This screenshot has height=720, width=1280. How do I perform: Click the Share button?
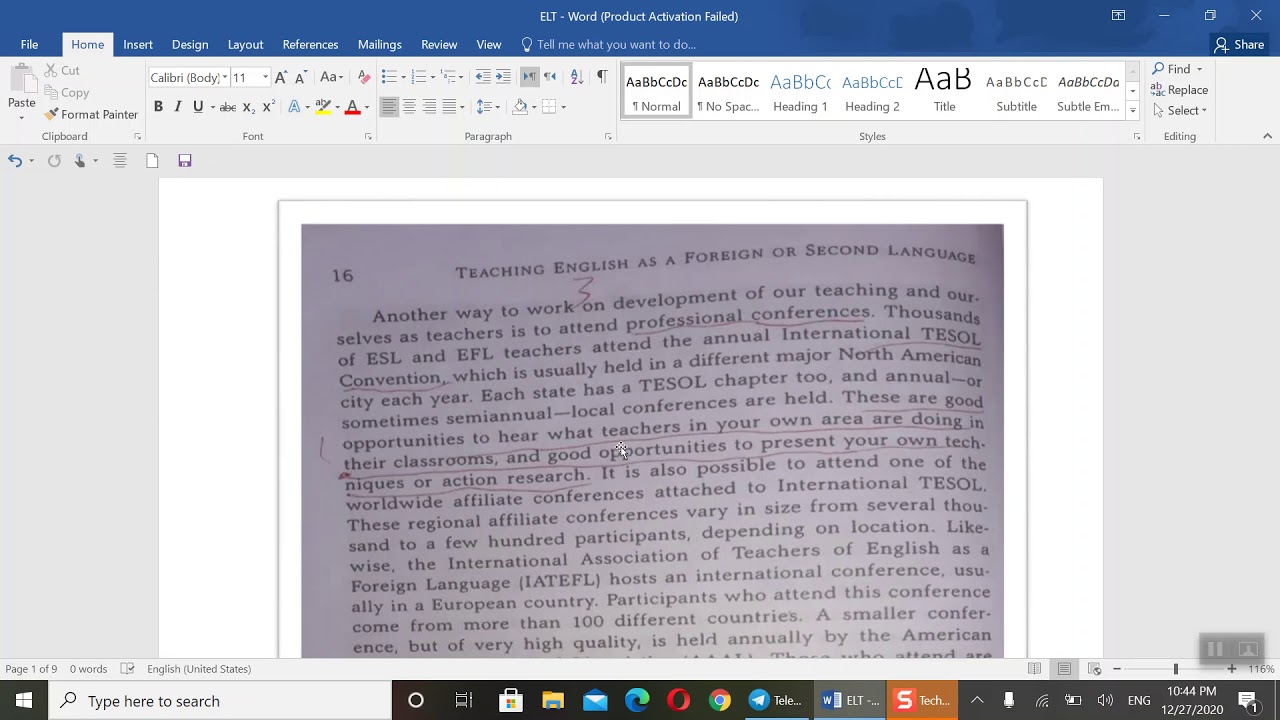click(1239, 45)
